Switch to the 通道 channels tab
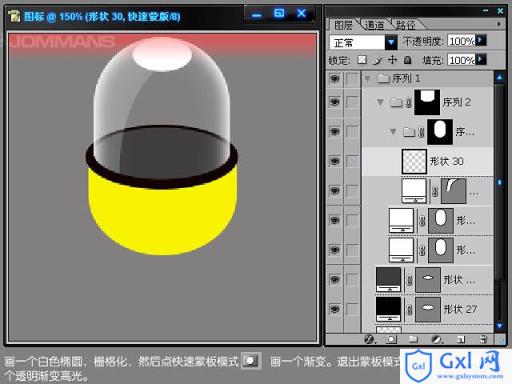The width and height of the screenshot is (512, 384). click(374, 25)
